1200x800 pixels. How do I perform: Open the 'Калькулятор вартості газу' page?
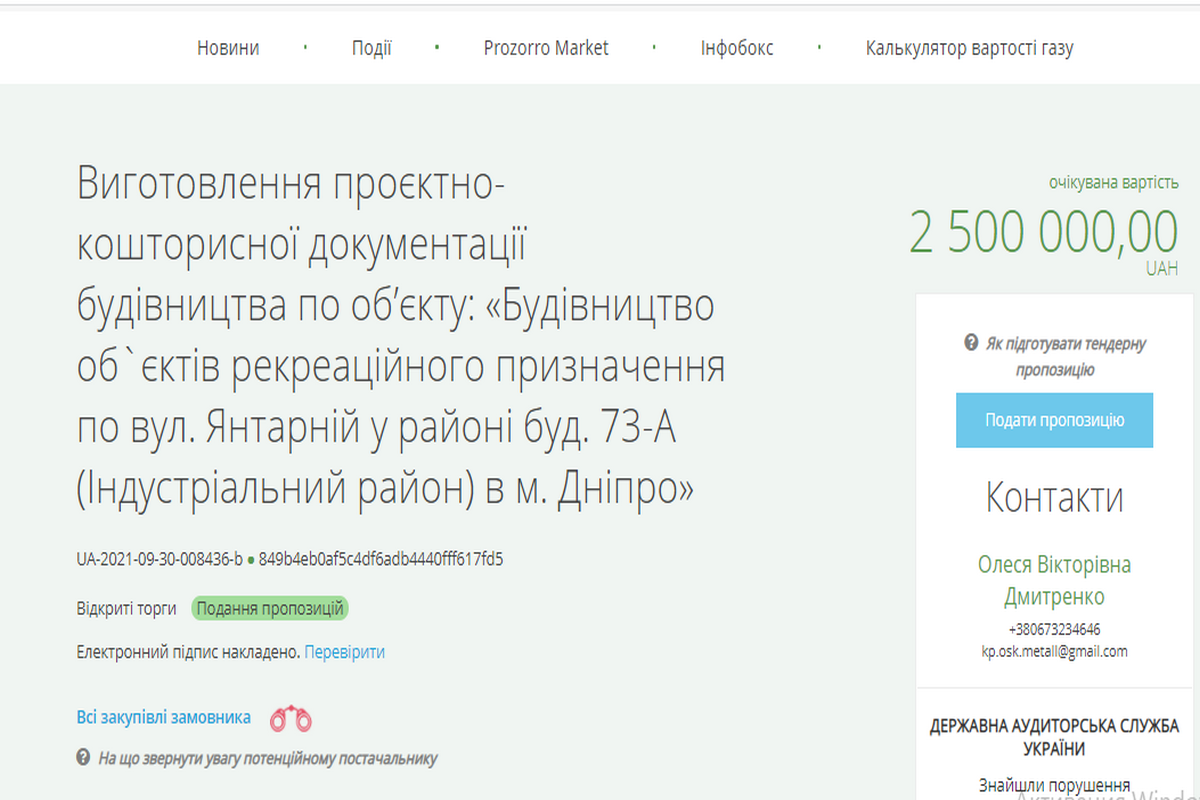pyautogui.click(x=969, y=47)
